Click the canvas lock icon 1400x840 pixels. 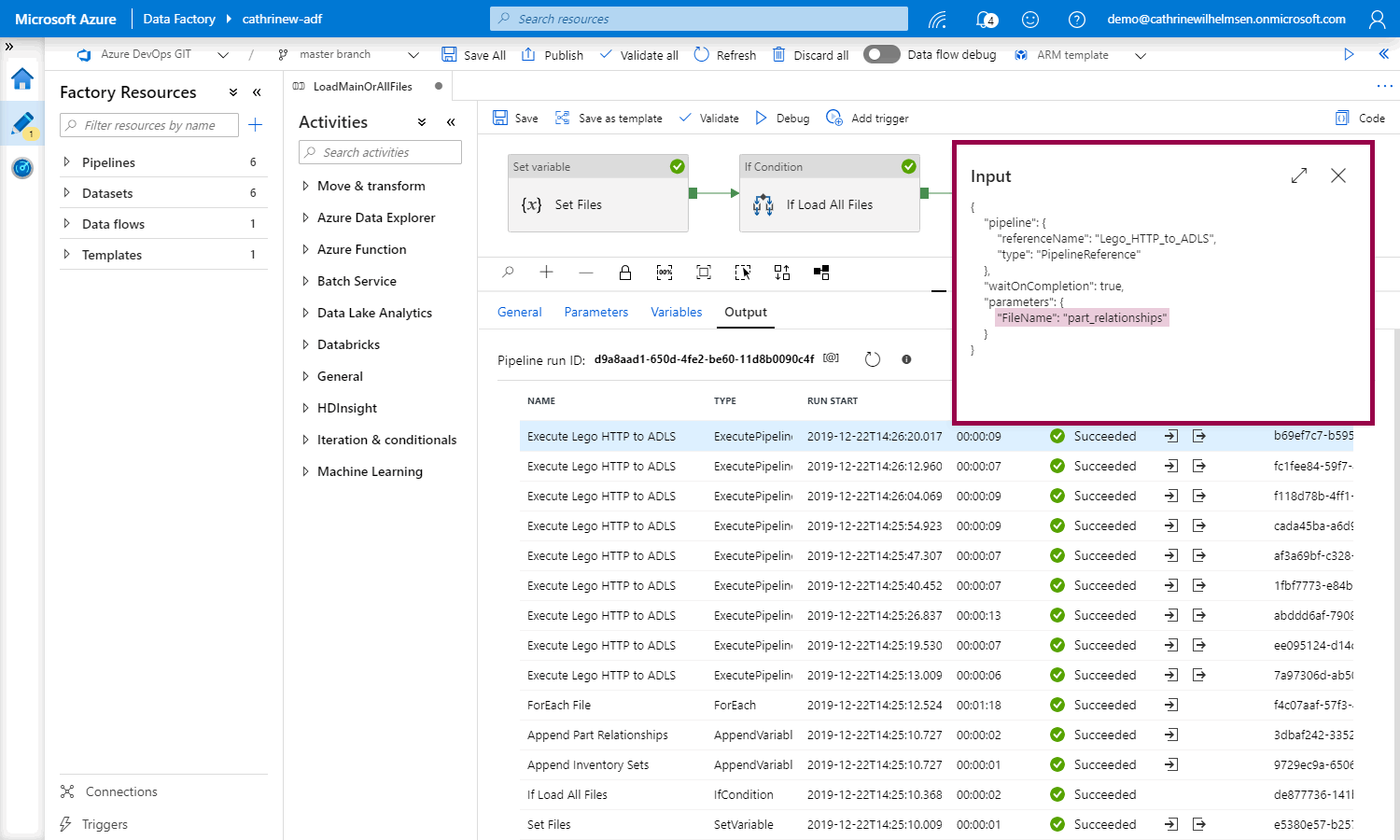coord(625,273)
